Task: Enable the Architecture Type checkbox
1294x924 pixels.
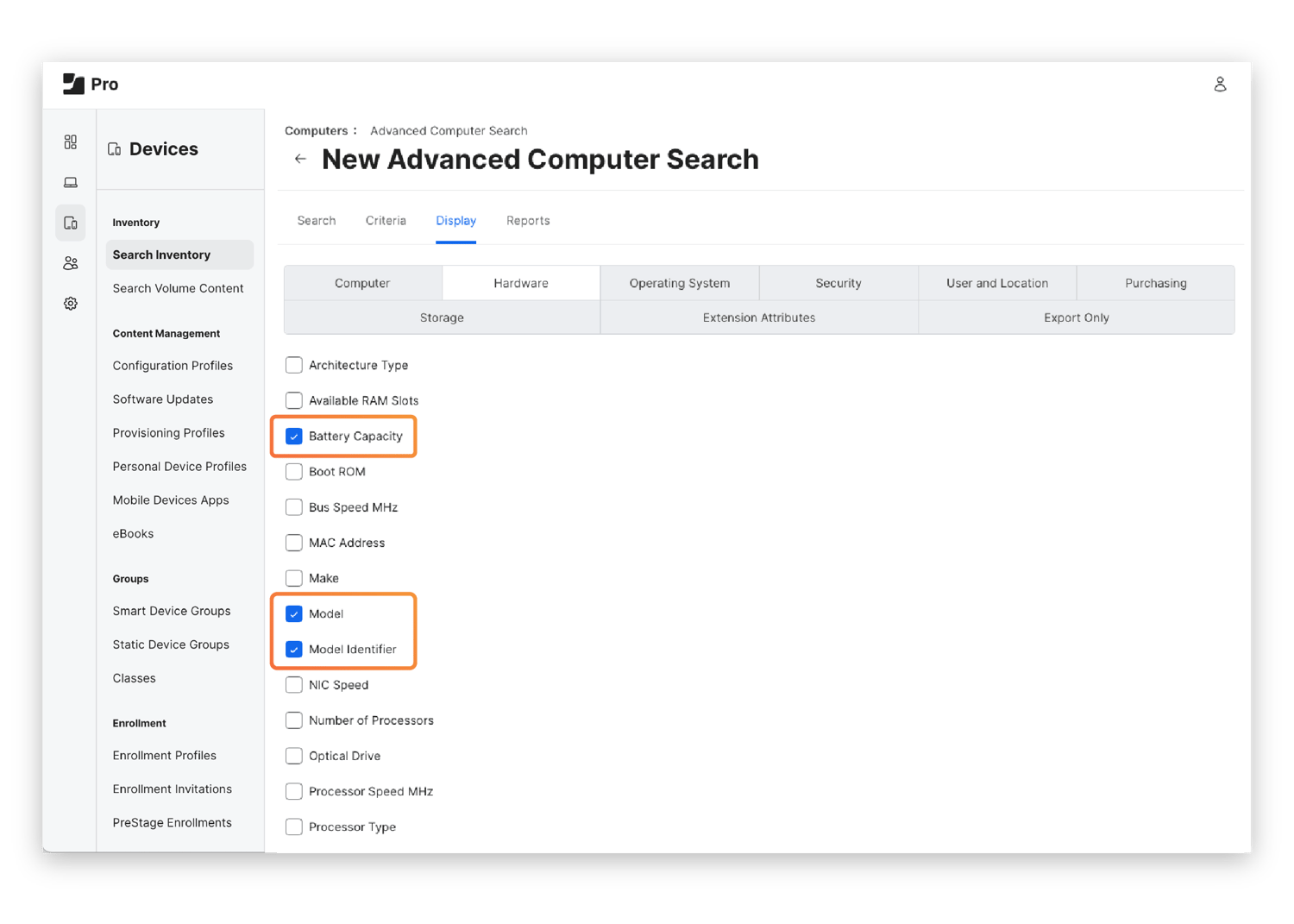Action: [x=294, y=366]
